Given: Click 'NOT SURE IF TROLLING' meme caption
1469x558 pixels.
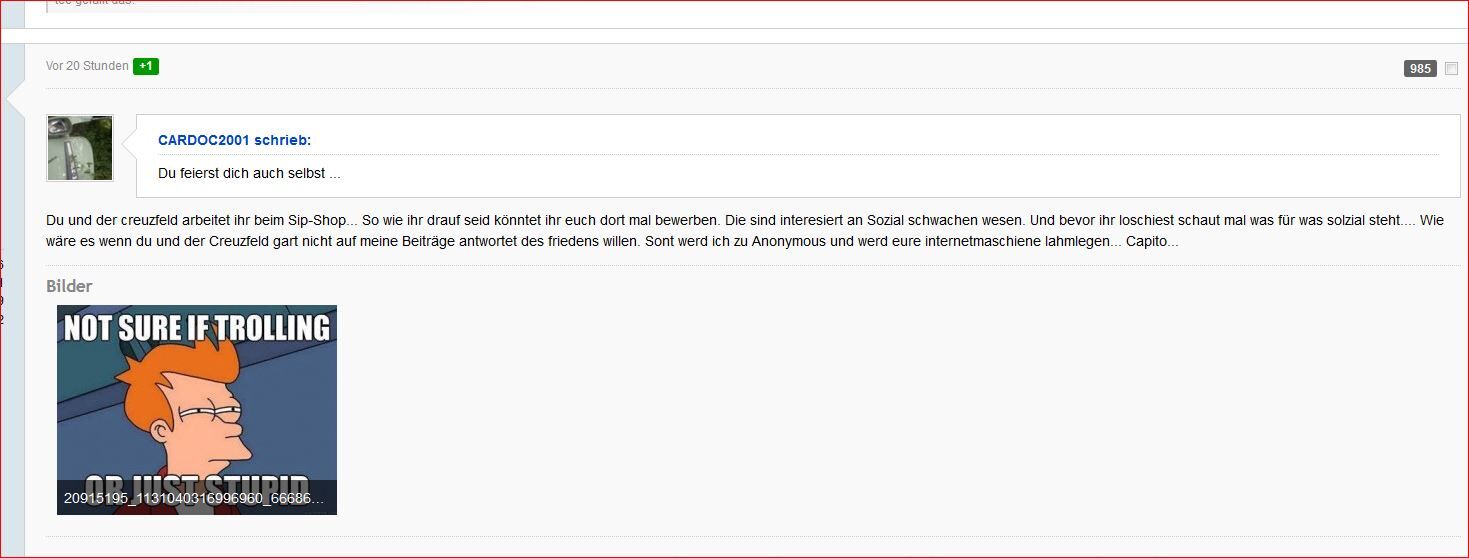Looking at the screenshot, I should point(197,328).
